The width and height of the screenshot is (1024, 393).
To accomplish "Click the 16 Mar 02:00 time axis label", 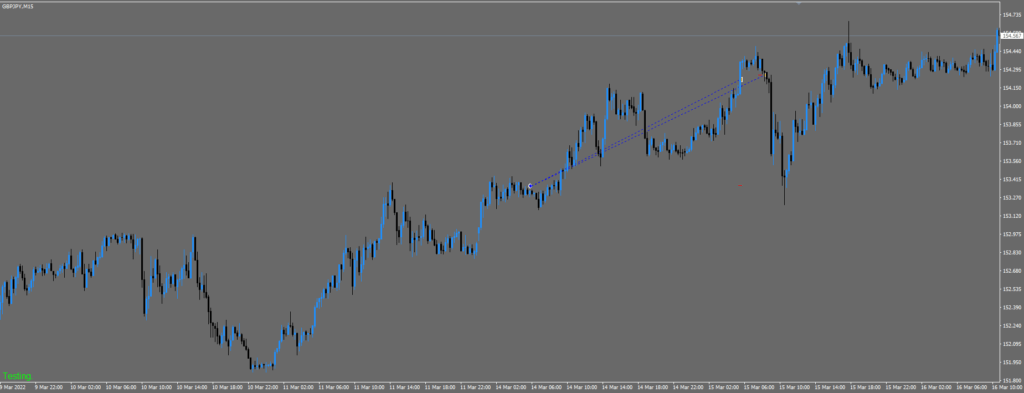I will (935, 388).
